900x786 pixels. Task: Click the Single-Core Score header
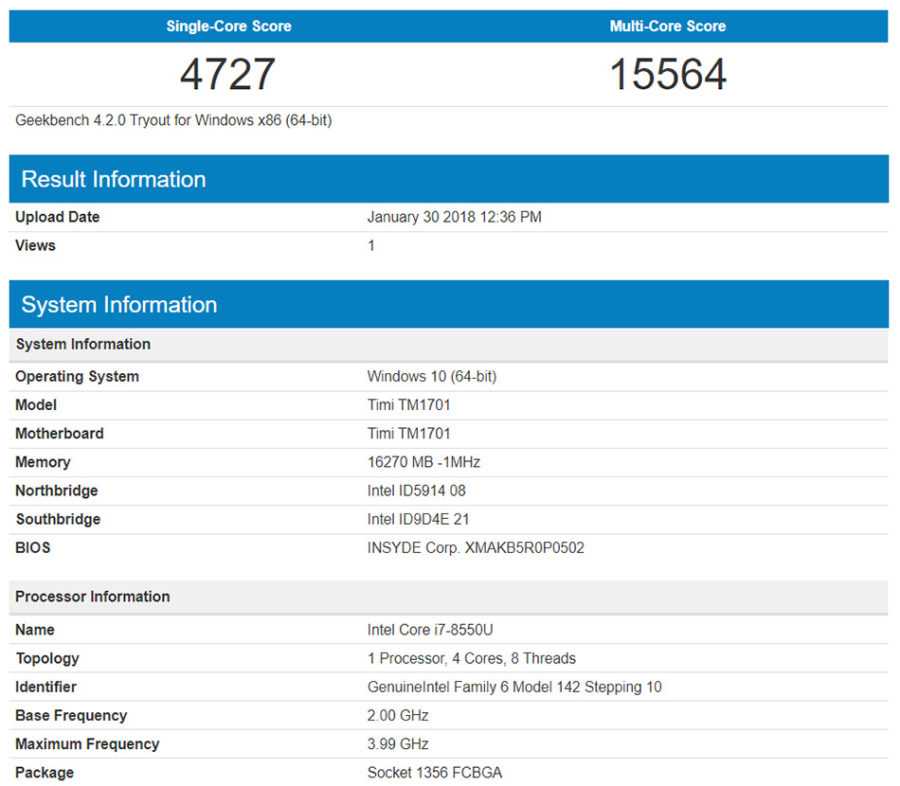click(x=228, y=26)
